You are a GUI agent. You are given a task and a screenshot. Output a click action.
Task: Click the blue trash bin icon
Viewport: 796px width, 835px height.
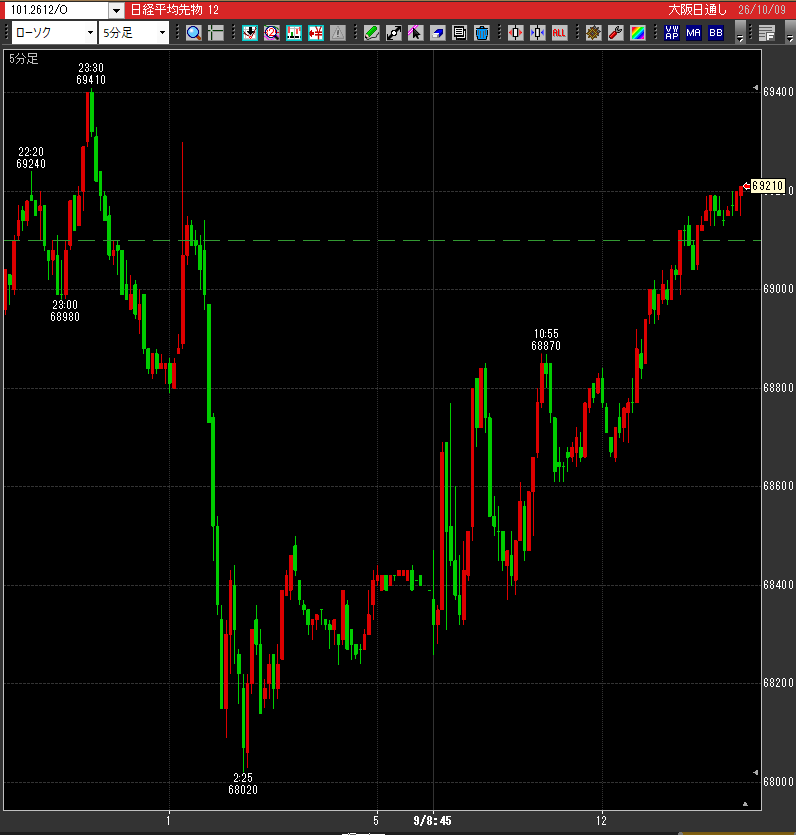coord(481,33)
